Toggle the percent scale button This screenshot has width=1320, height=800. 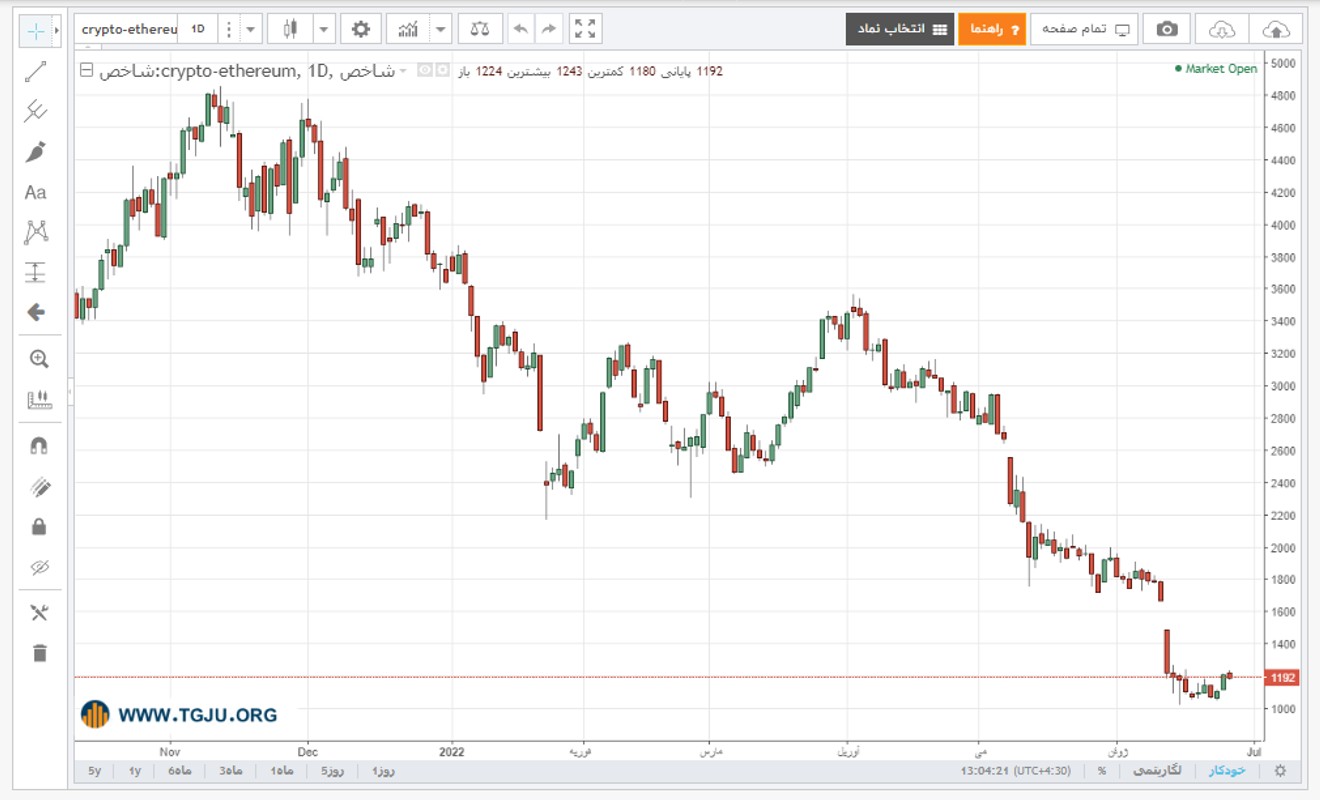pos(1101,771)
